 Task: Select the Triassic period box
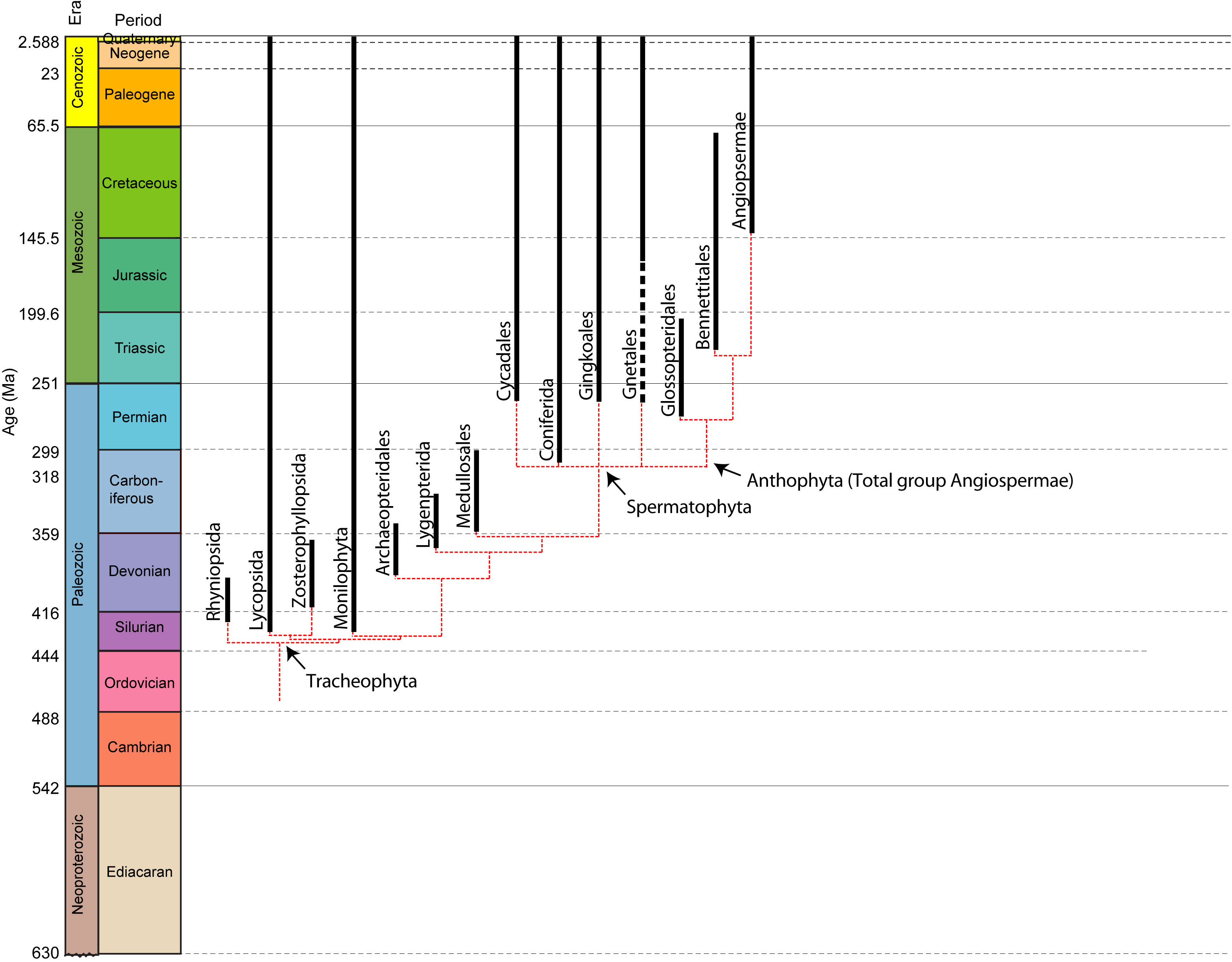click(139, 348)
